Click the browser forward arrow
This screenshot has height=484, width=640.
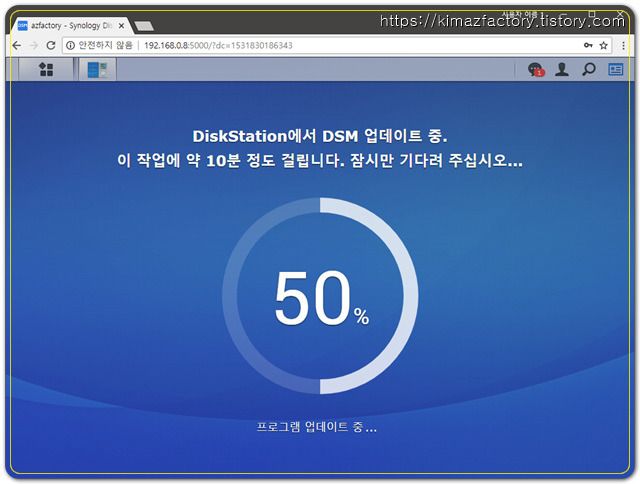pos(34,45)
